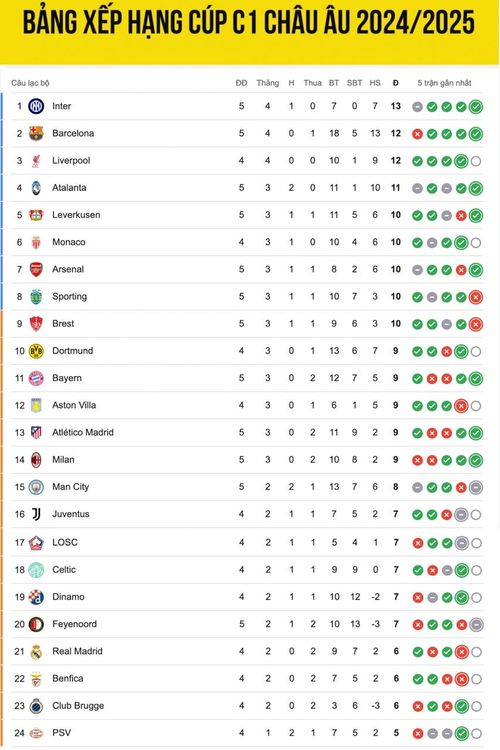Open the Arsenal crest icon
Image resolution: width=500 pixels, height=750 pixels.
(x=36, y=269)
